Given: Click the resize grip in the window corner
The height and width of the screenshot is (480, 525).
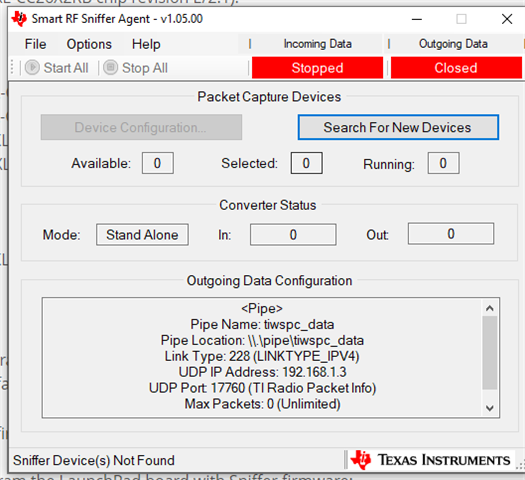Looking at the screenshot, I should [x=520, y=465].
